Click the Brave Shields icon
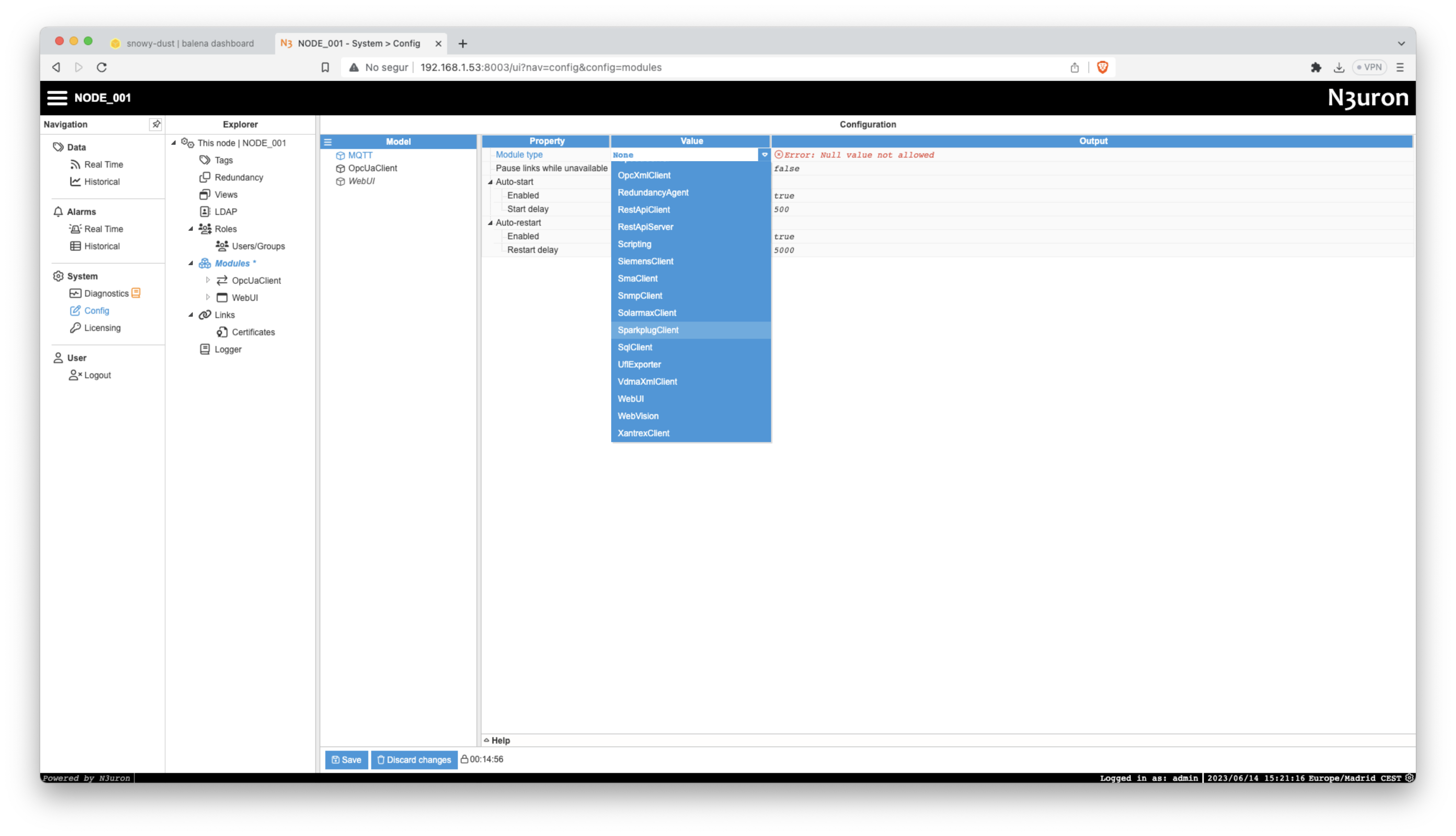1456x836 pixels. pos(1102,67)
